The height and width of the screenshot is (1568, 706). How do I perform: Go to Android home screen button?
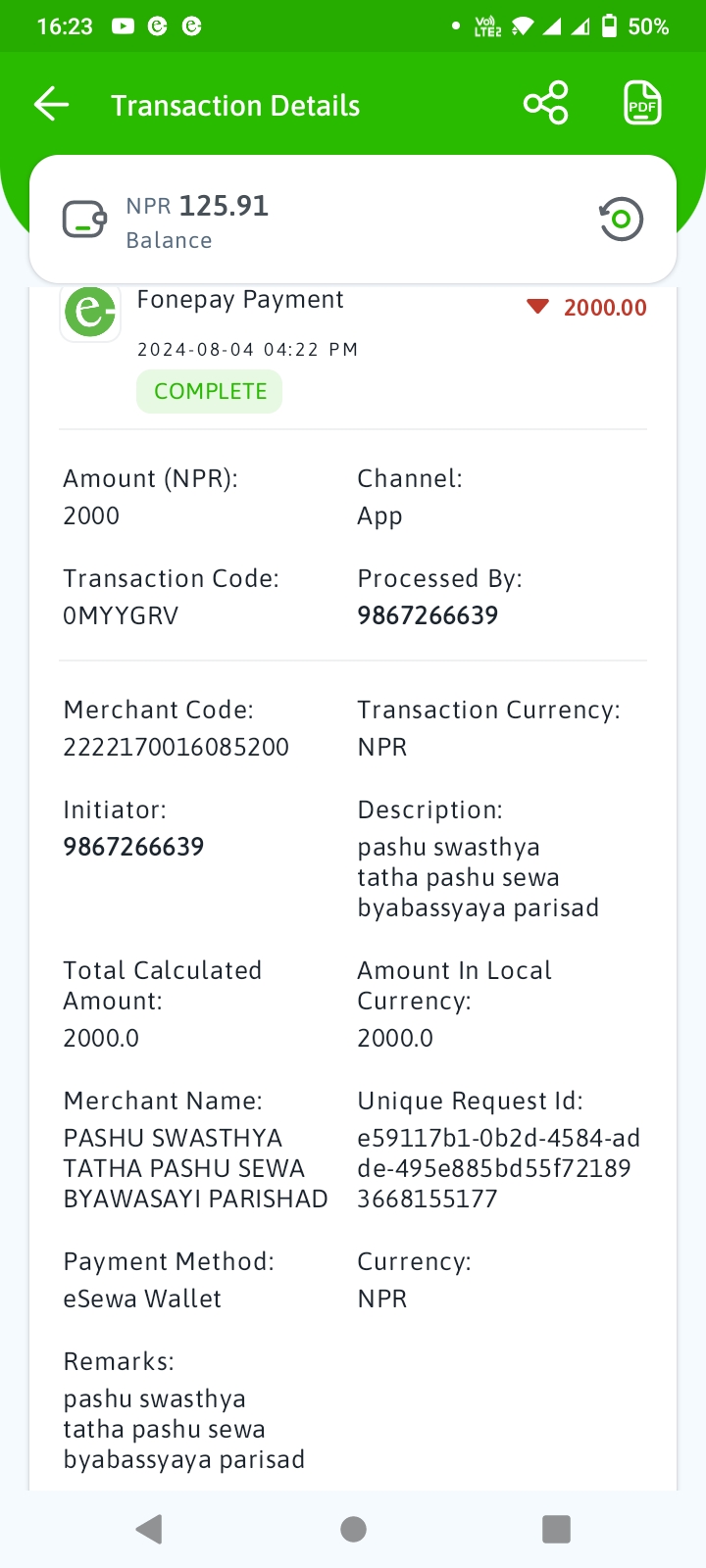pos(353,1529)
